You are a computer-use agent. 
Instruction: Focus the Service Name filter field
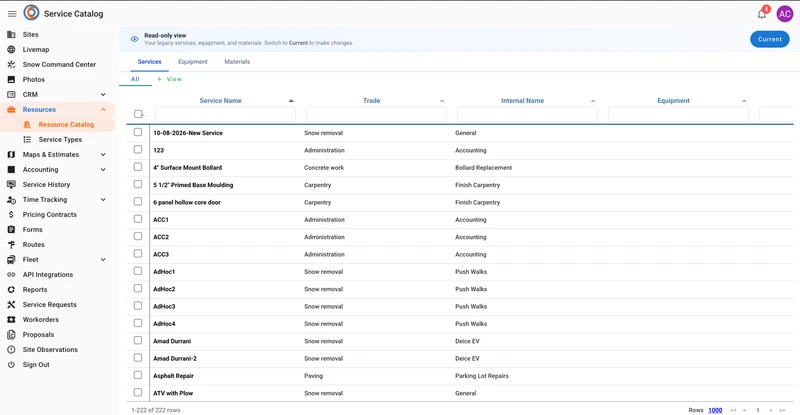[x=226, y=114]
